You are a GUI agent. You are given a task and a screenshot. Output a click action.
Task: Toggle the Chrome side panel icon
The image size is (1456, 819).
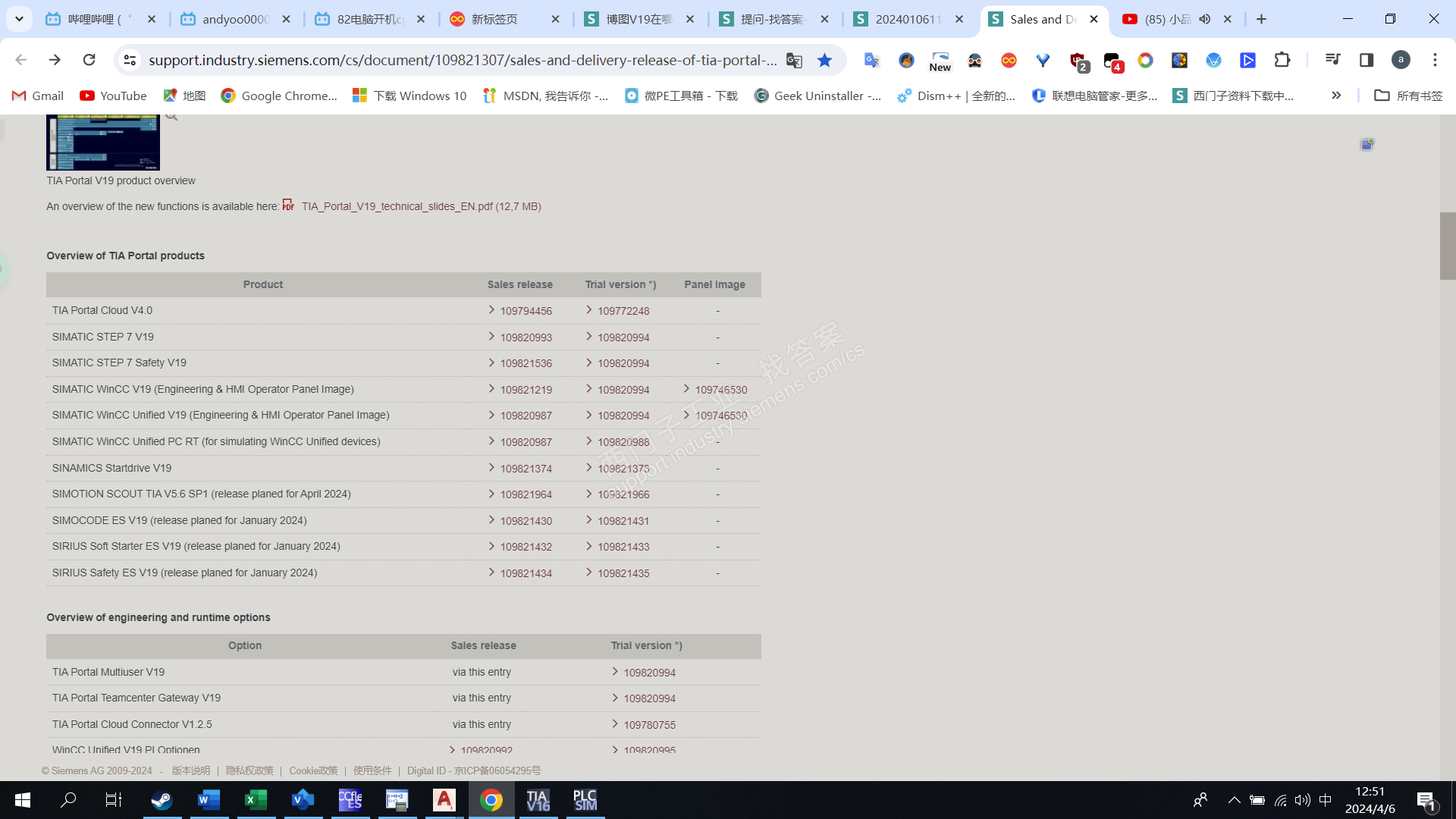click(1367, 60)
